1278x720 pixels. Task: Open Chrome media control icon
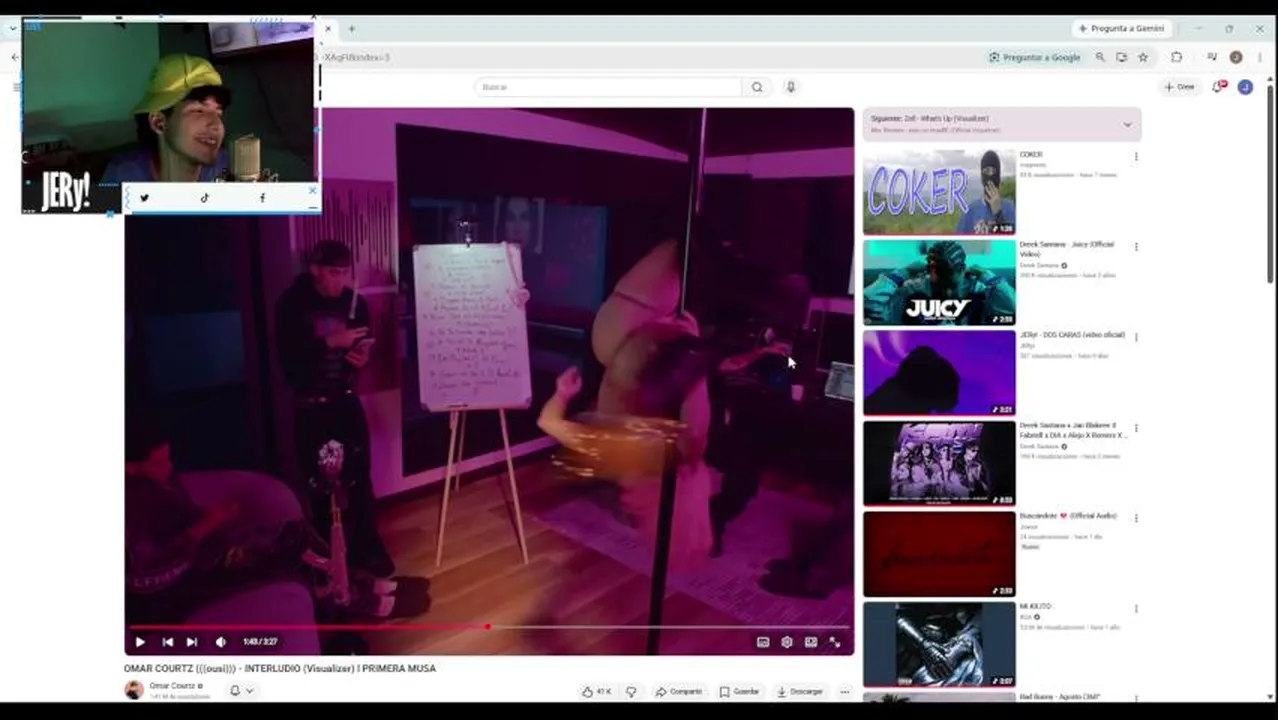click(x=1212, y=58)
